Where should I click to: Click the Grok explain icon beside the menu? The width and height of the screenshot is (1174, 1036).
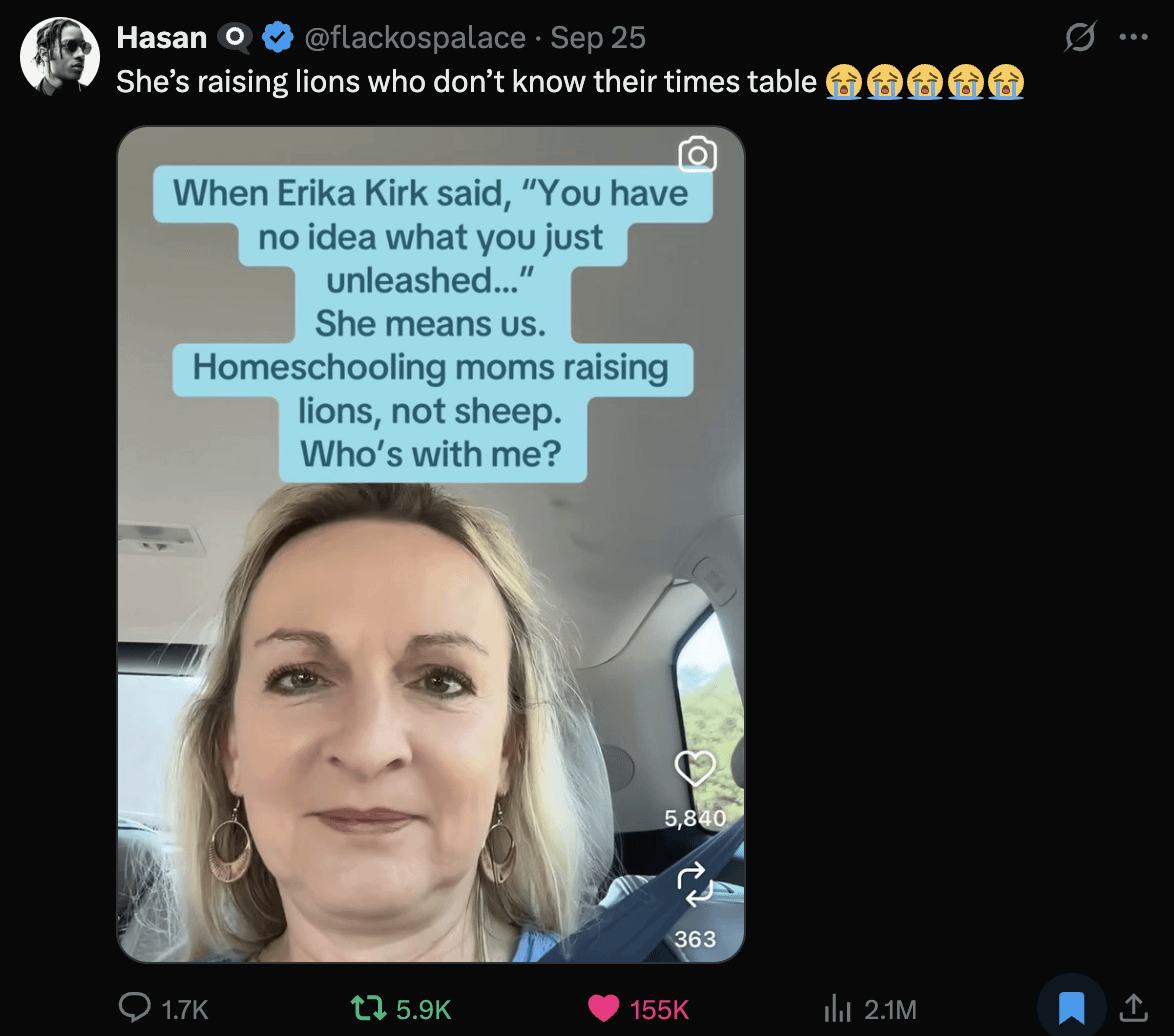(1080, 38)
